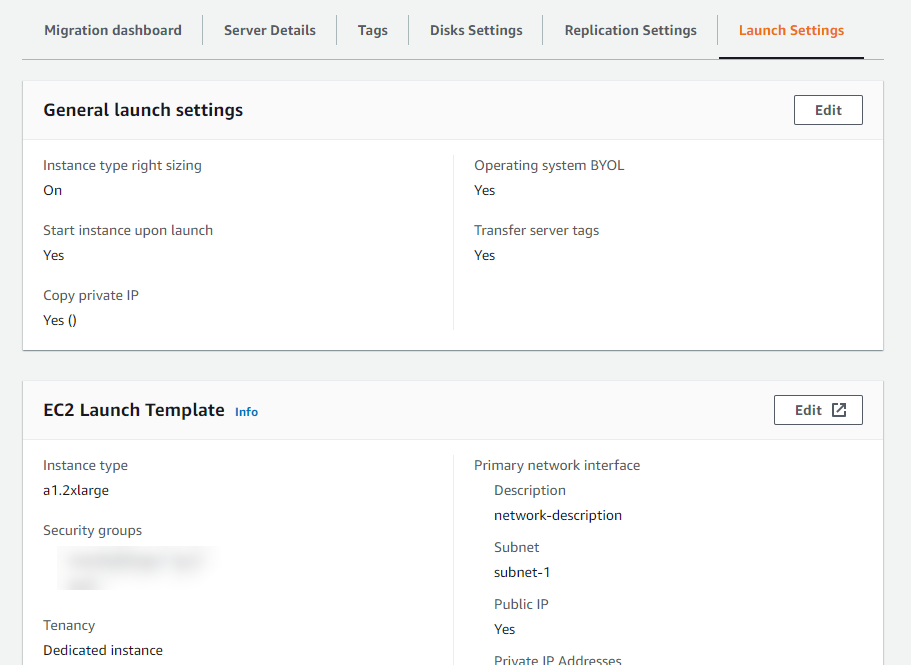Click the Operating system BYOL label

point(549,166)
